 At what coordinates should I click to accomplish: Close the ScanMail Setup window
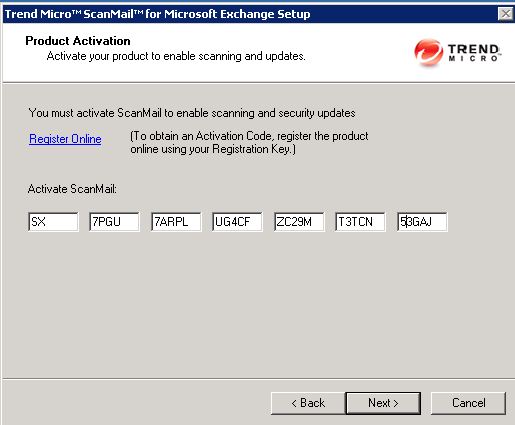[x=506, y=14]
